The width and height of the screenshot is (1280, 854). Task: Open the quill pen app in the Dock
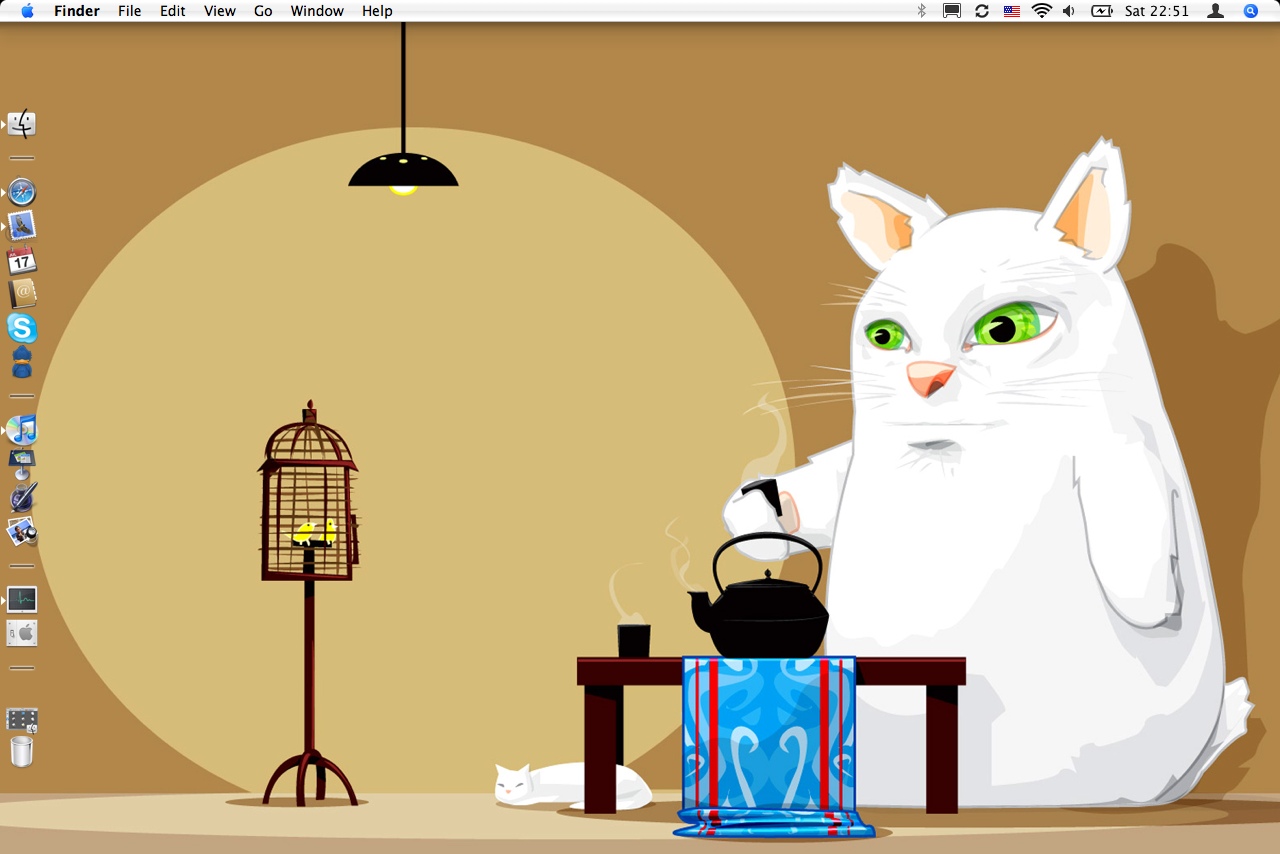[x=22, y=497]
